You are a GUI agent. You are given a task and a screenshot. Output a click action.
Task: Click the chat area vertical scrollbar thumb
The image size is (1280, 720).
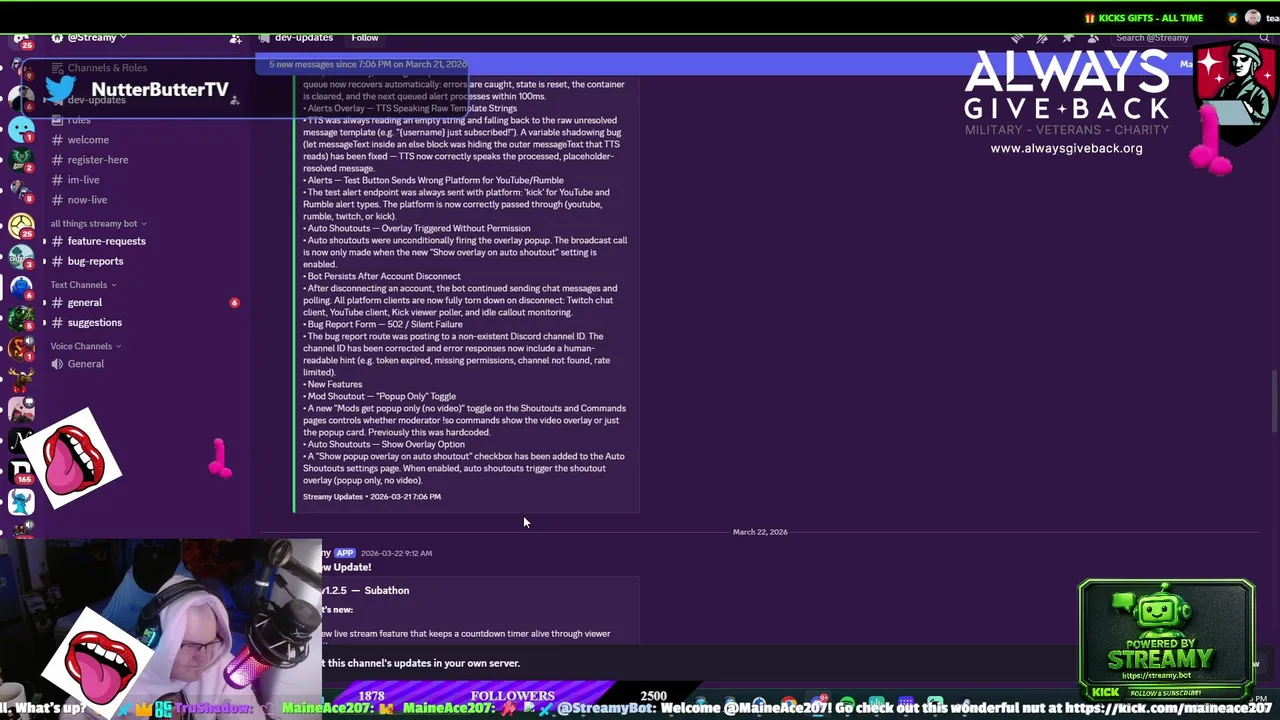point(1273,402)
